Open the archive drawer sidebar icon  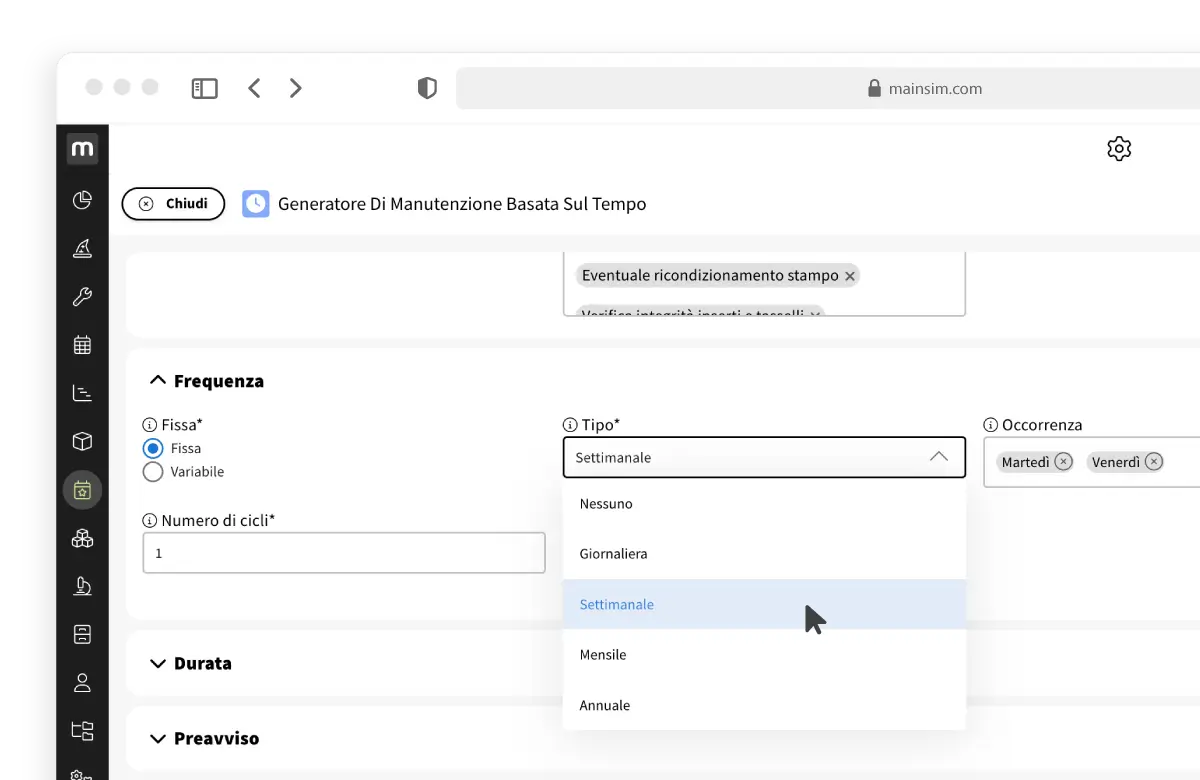(x=82, y=634)
